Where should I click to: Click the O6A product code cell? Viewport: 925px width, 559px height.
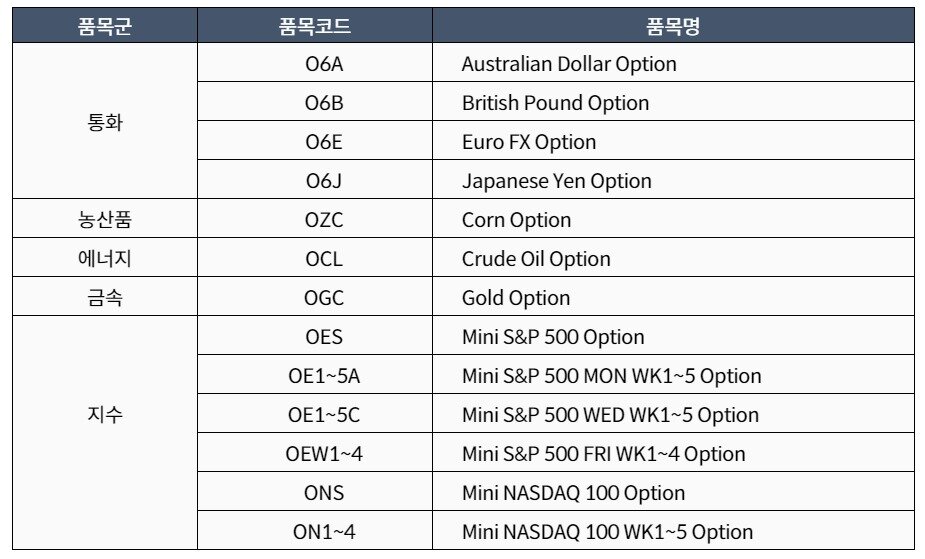coord(323,64)
